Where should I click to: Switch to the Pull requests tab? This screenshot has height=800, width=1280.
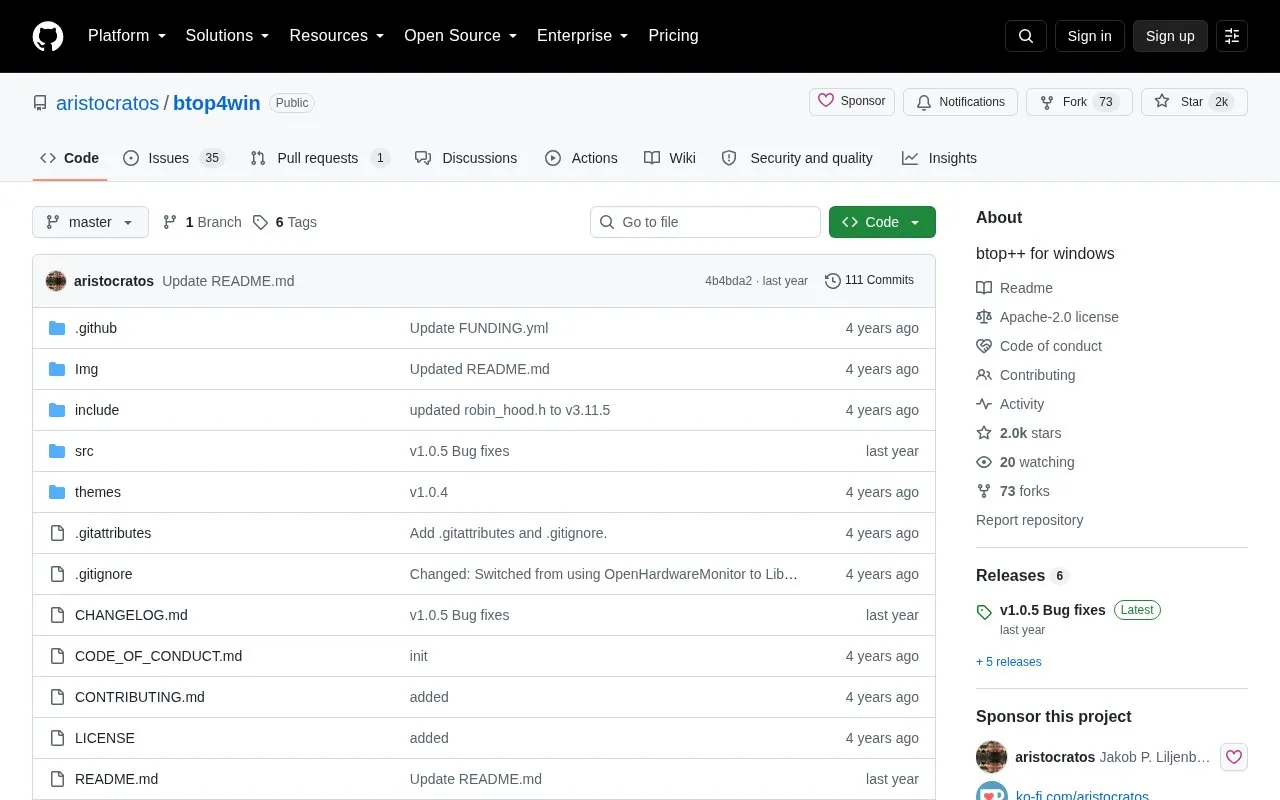320,158
